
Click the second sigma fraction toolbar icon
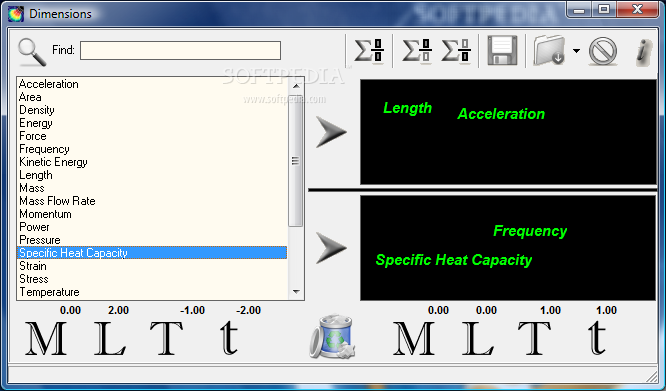[417, 51]
